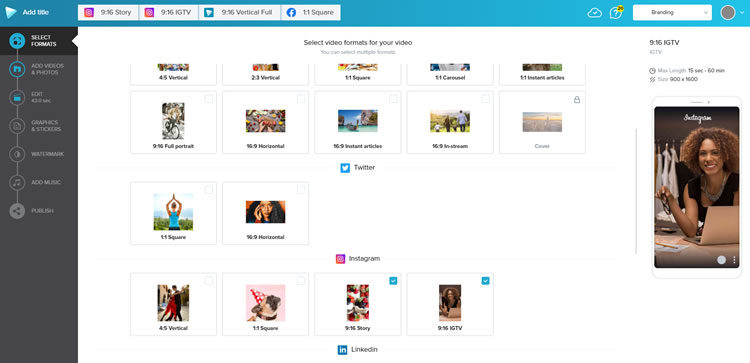Click the Max Length 15 sec - 60 min text
The height and width of the screenshot is (363, 750).
coord(691,71)
